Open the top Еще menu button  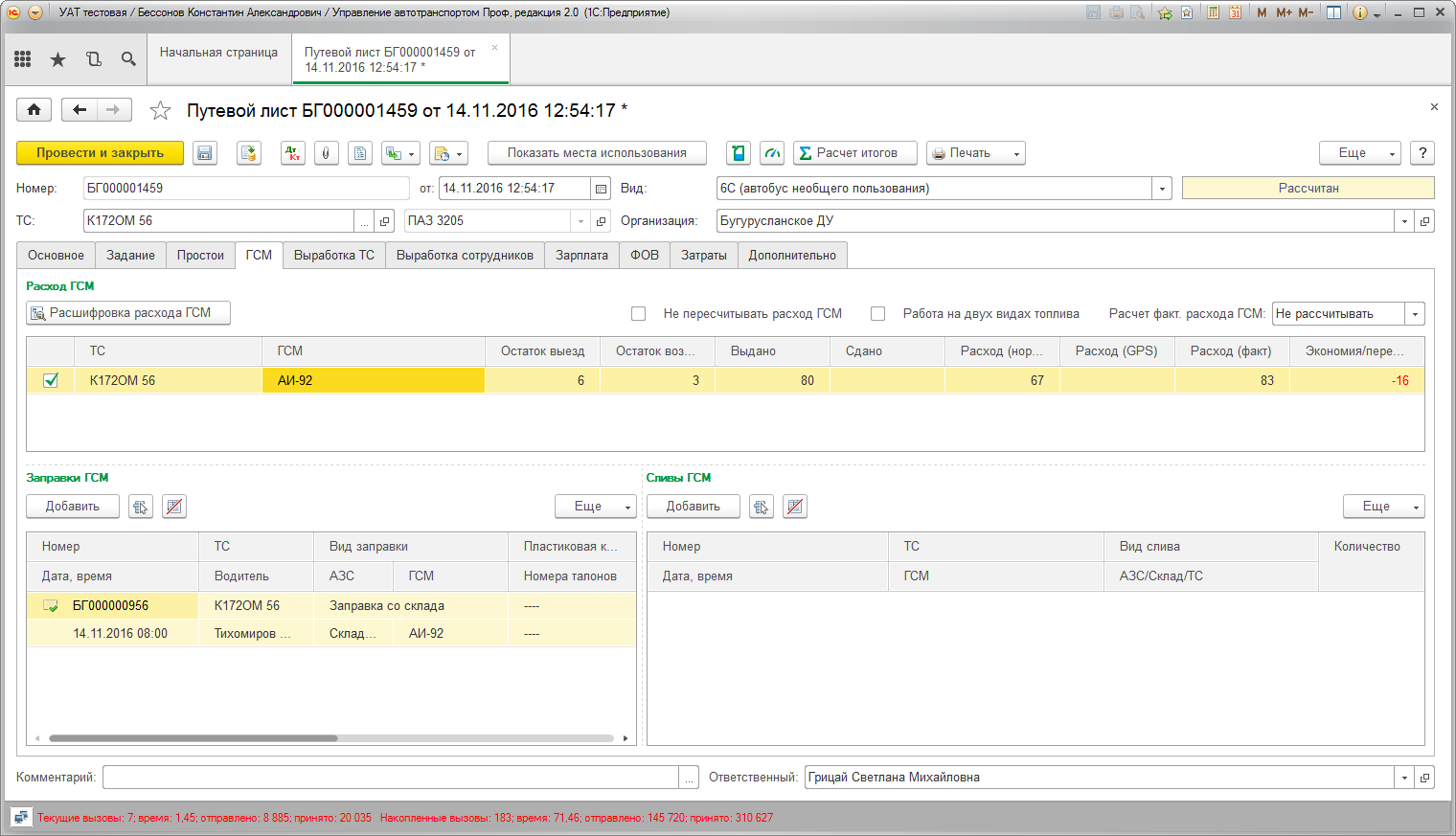(1360, 153)
